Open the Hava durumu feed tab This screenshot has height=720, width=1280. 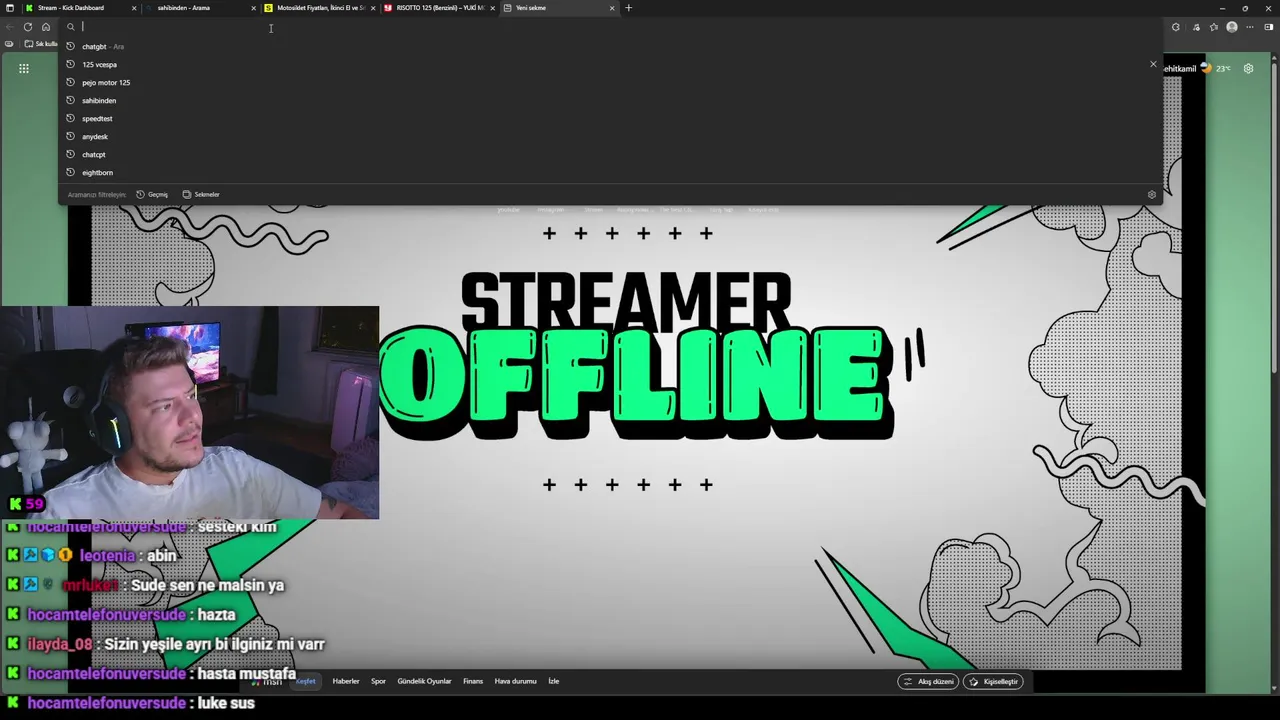[x=516, y=681]
